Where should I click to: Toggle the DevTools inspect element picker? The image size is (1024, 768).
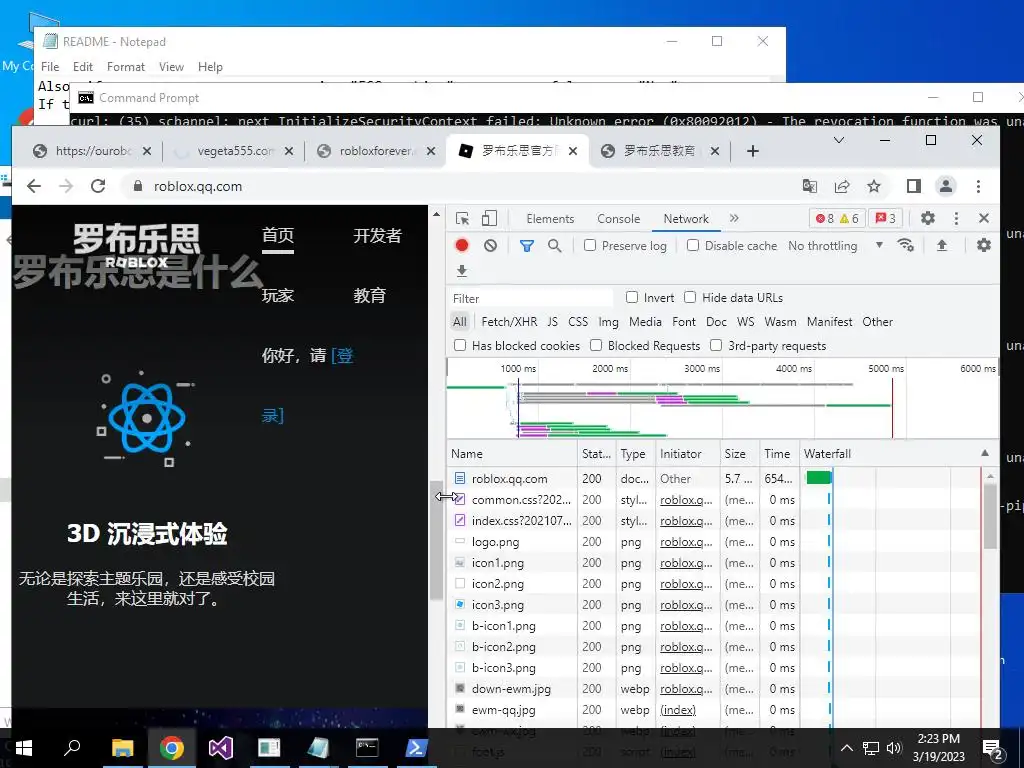click(x=462, y=218)
